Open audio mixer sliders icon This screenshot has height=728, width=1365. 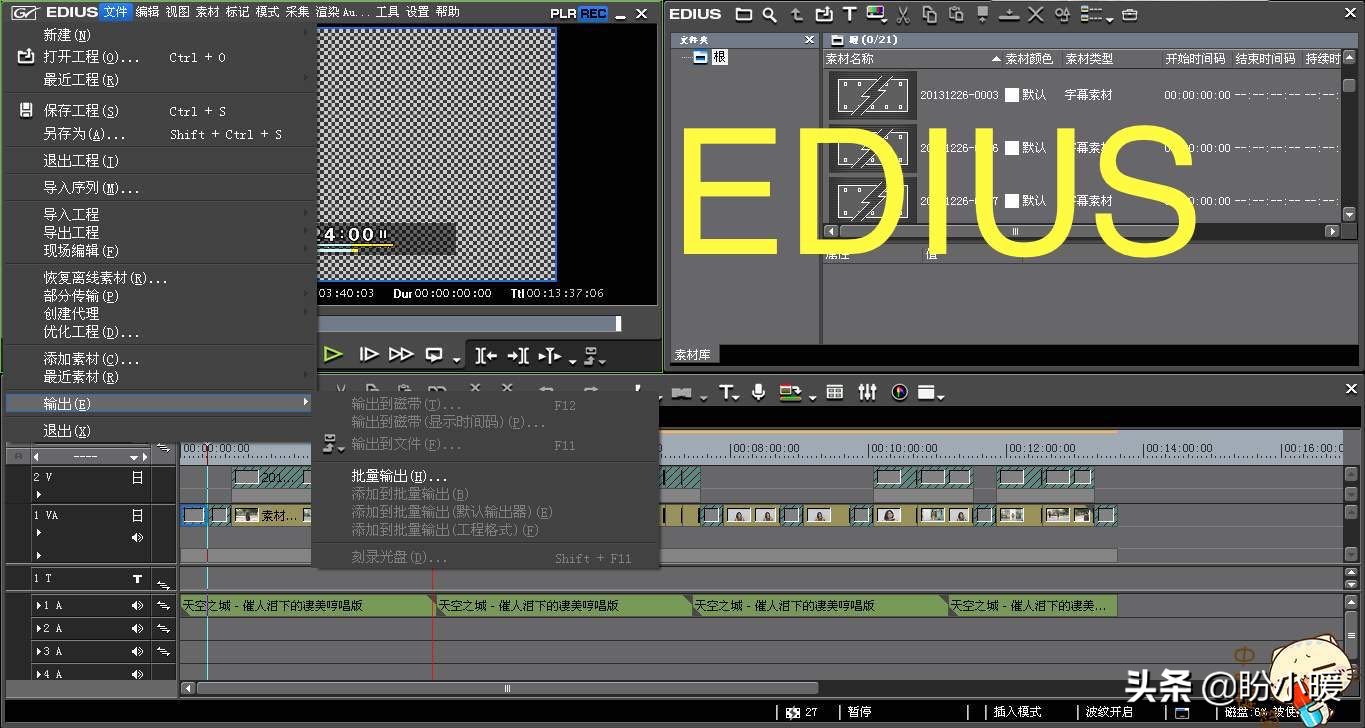tap(867, 392)
